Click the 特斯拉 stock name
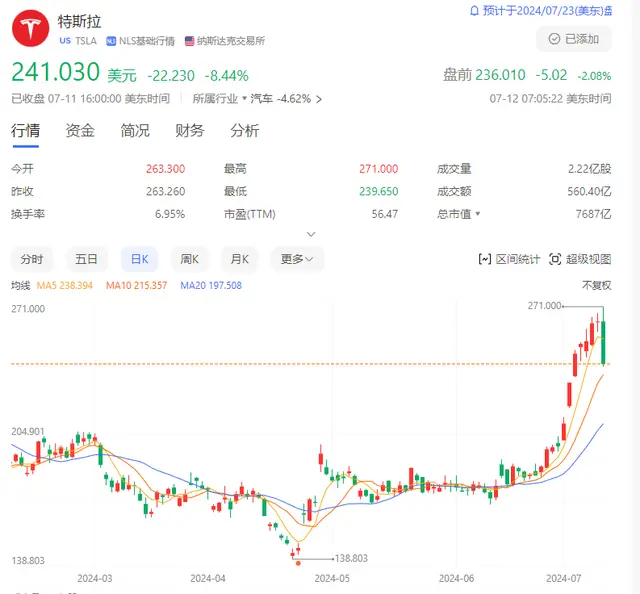The image size is (640, 594). tap(79, 22)
